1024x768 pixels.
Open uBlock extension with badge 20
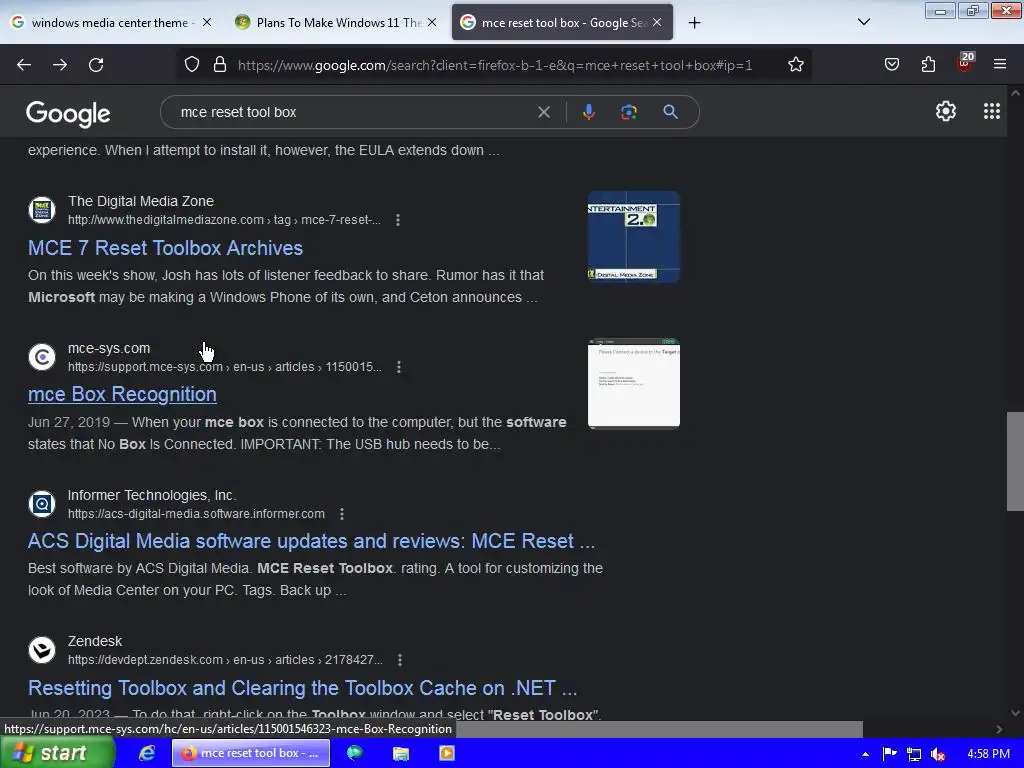(965, 63)
